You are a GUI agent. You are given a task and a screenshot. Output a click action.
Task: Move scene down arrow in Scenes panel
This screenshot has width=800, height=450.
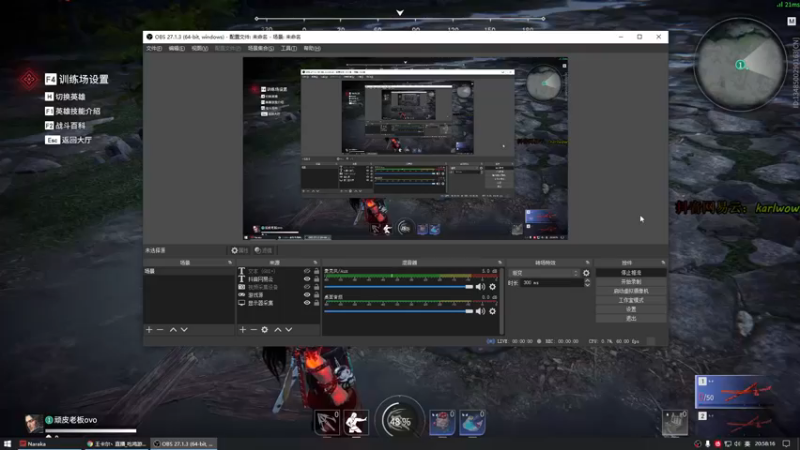tap(184, 330)
